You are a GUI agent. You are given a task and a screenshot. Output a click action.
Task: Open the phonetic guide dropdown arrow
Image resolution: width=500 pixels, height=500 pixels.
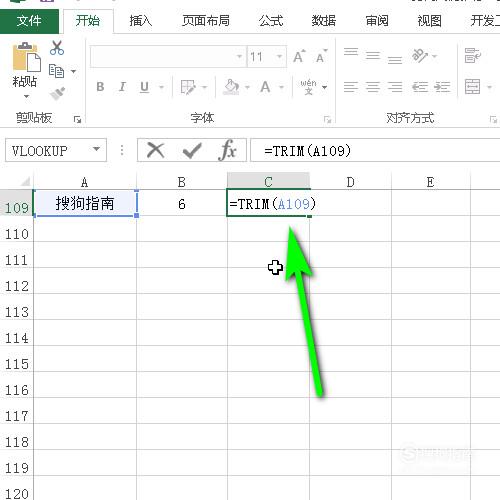coord(325,88)
